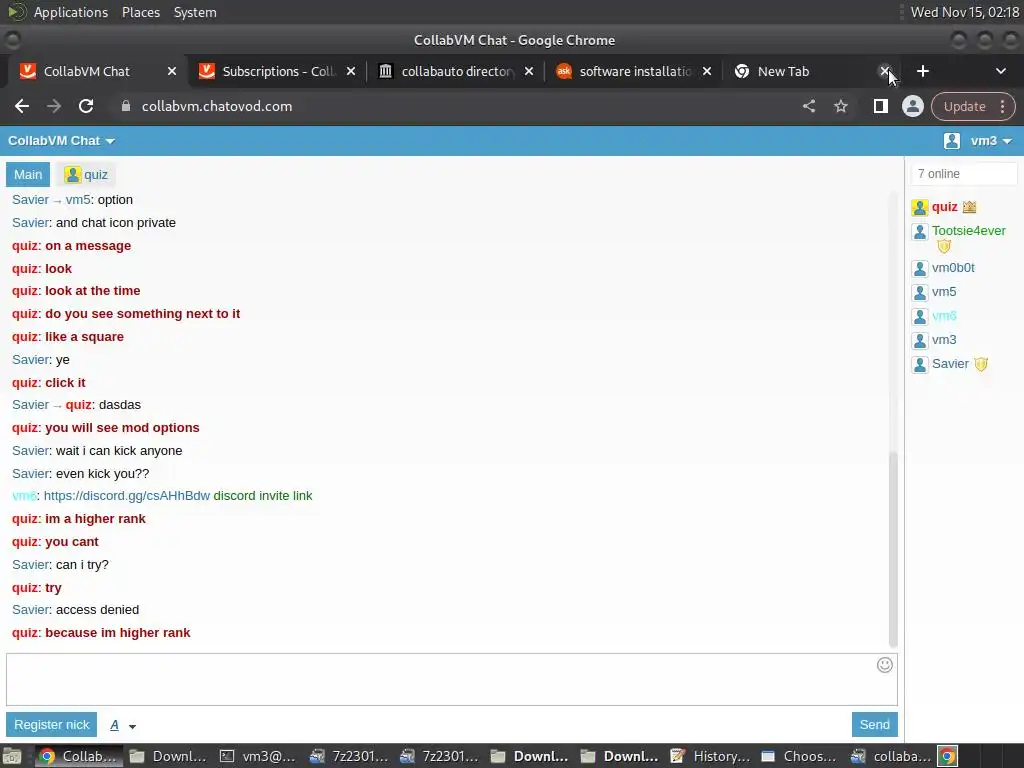
Task: Open the emoji smiley picker
Action: point(884,665)
